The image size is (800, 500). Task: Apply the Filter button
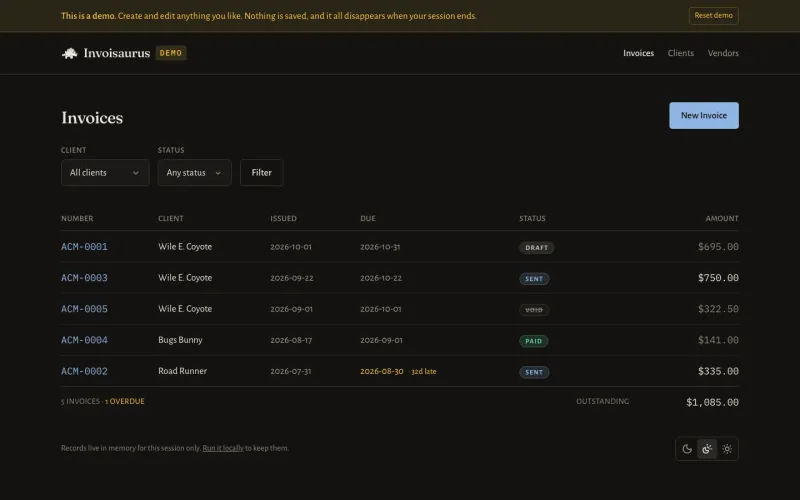[261, 172]
